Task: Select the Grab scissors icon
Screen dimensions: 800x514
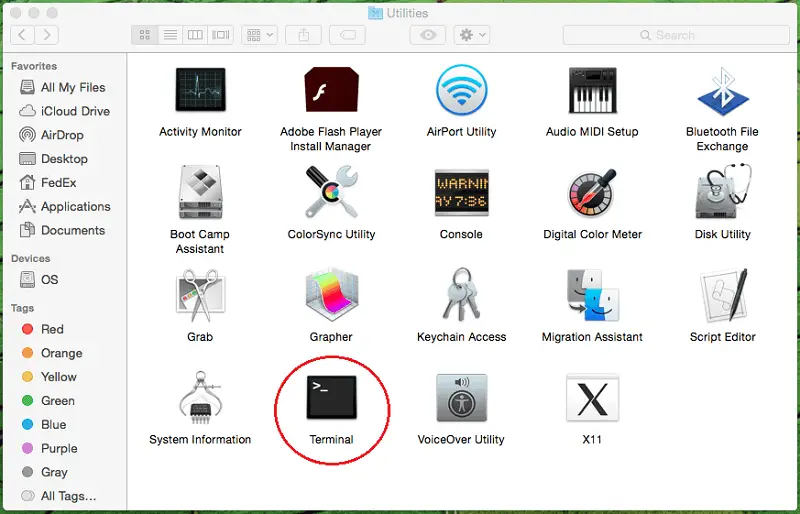Action: point(201,295)
